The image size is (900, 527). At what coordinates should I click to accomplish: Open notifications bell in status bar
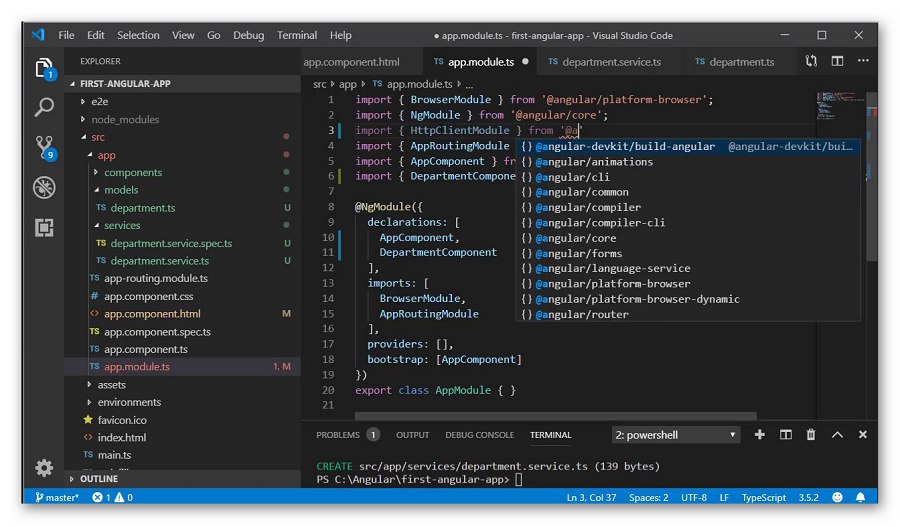click(x=860, y=497)
